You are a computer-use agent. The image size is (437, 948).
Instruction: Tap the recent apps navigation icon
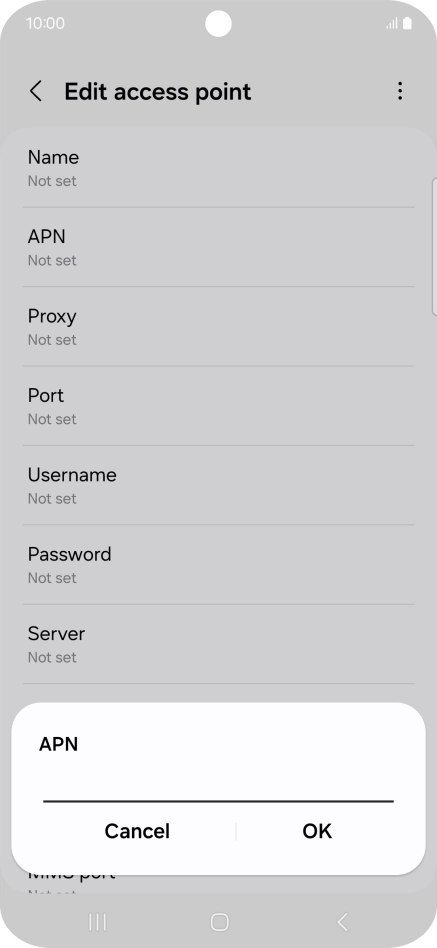[97, 922]
